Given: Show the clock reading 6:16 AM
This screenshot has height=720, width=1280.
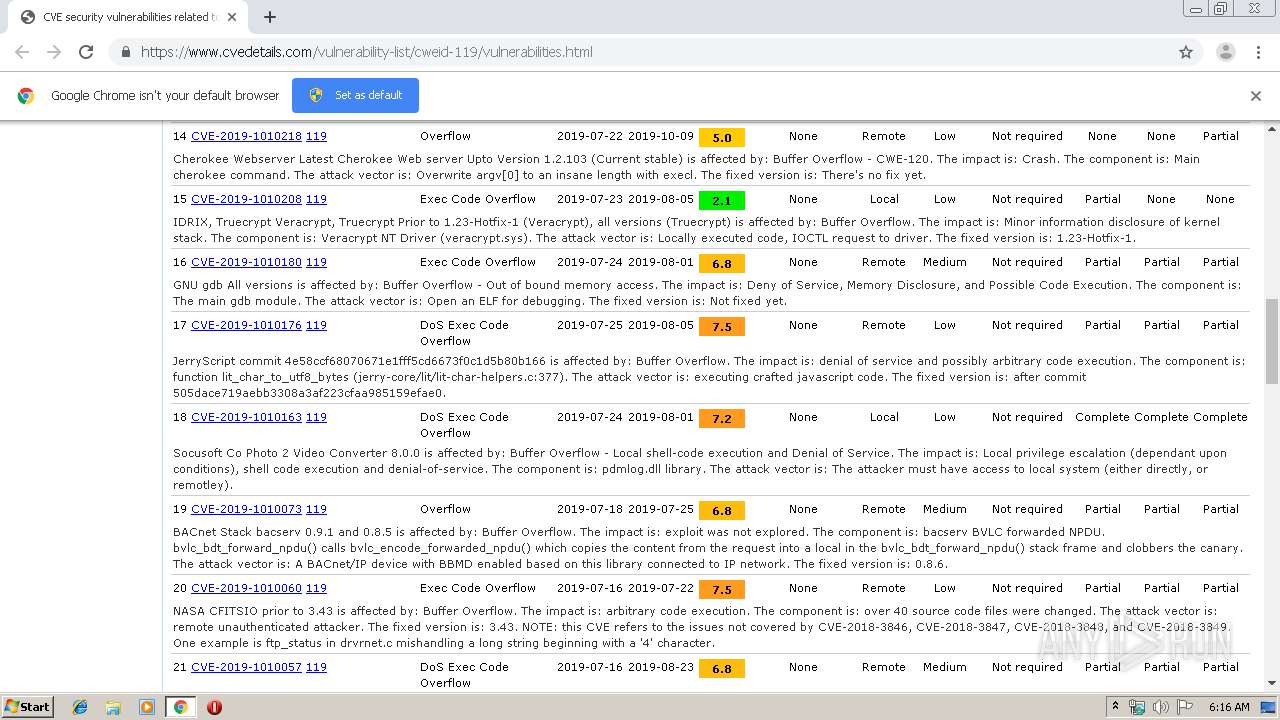Looking at the screenshot, I should (1229, 707).
